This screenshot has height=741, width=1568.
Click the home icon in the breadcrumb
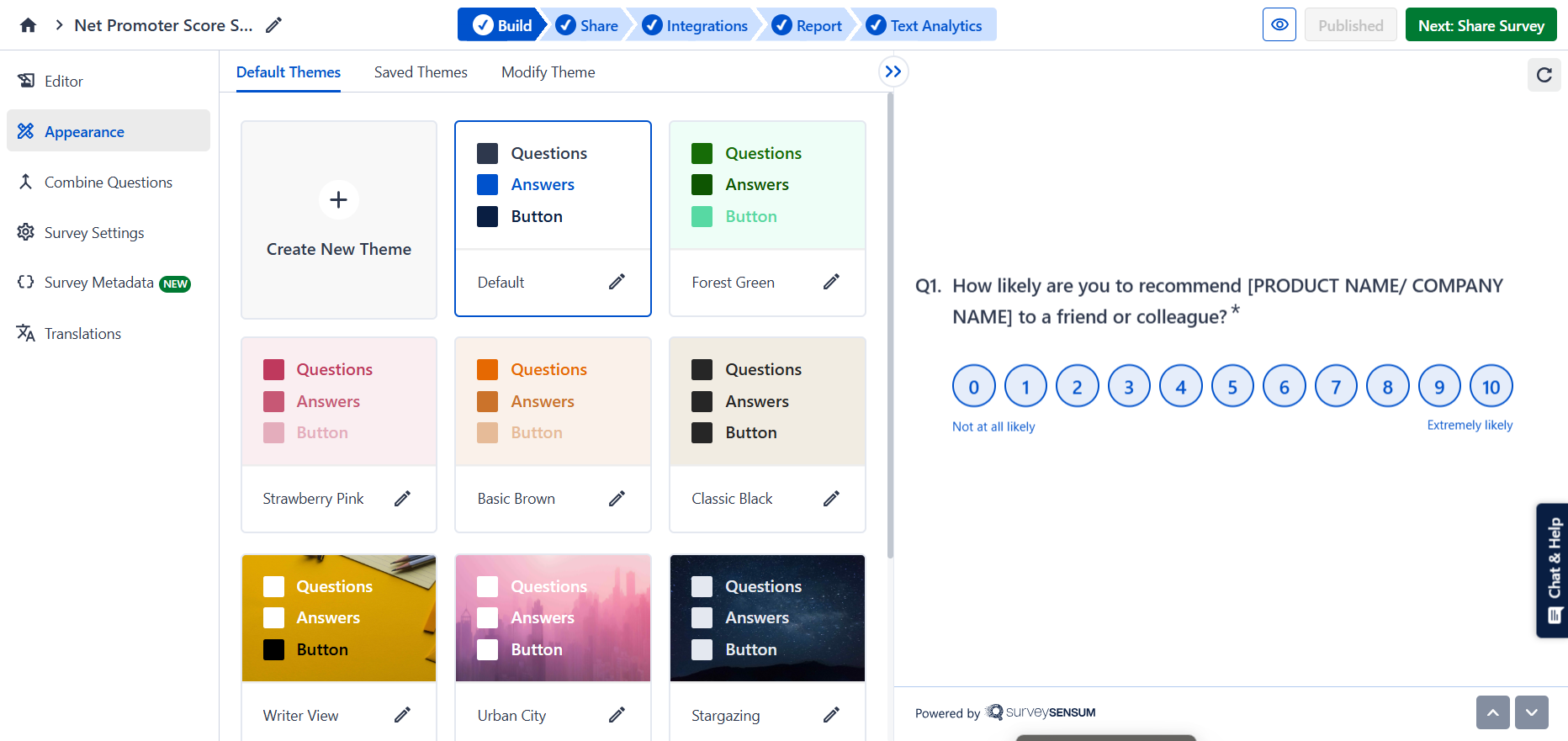[x=28, y=25]
